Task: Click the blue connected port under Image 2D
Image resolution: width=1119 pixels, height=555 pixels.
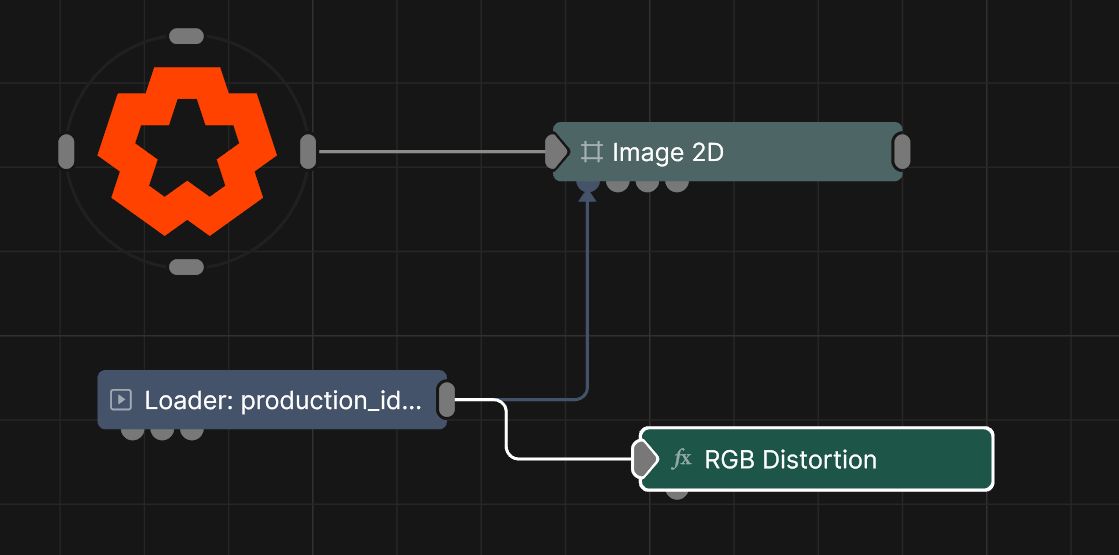Action: click(588, 184)
